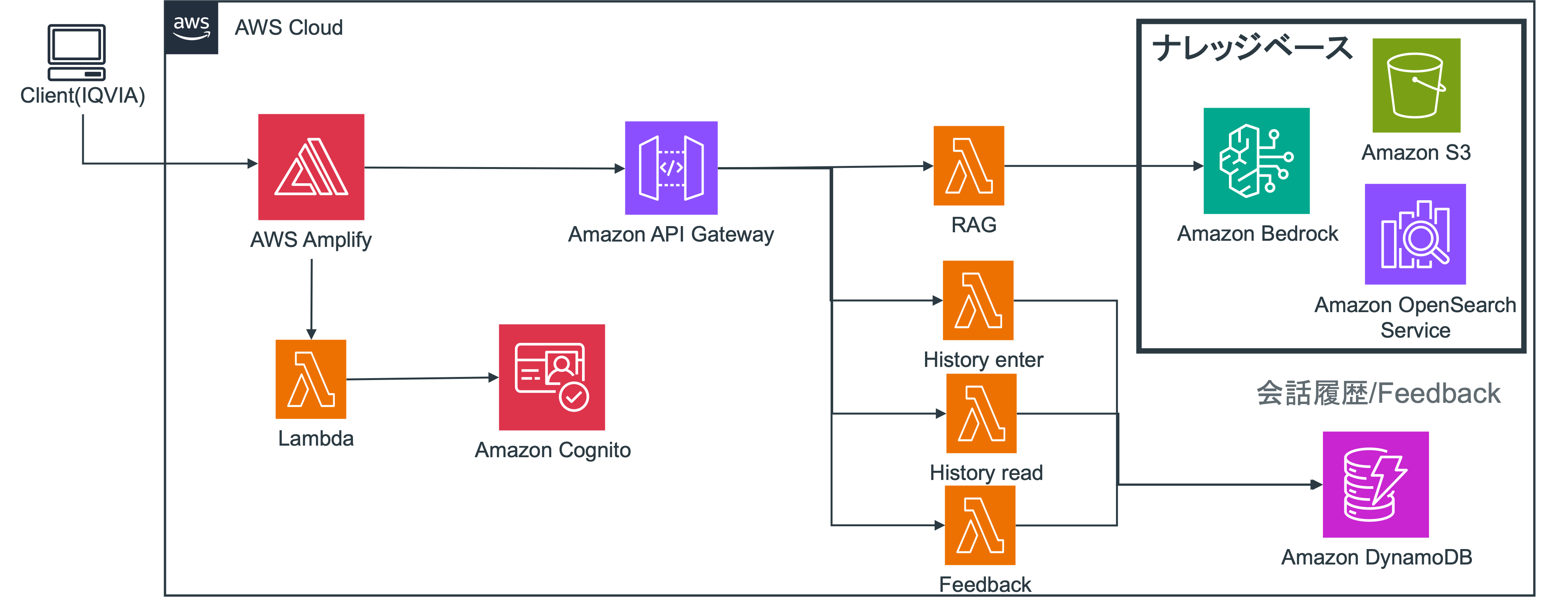Select the AWS Cloud label text

coord(289,28)
